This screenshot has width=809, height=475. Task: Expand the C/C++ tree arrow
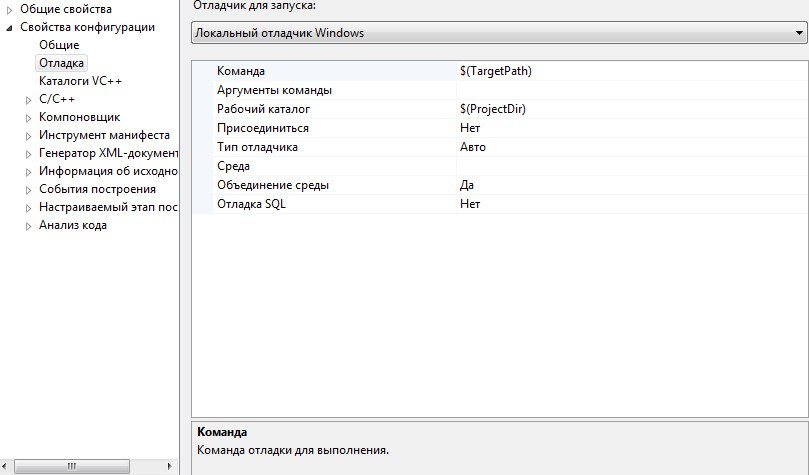29,99
